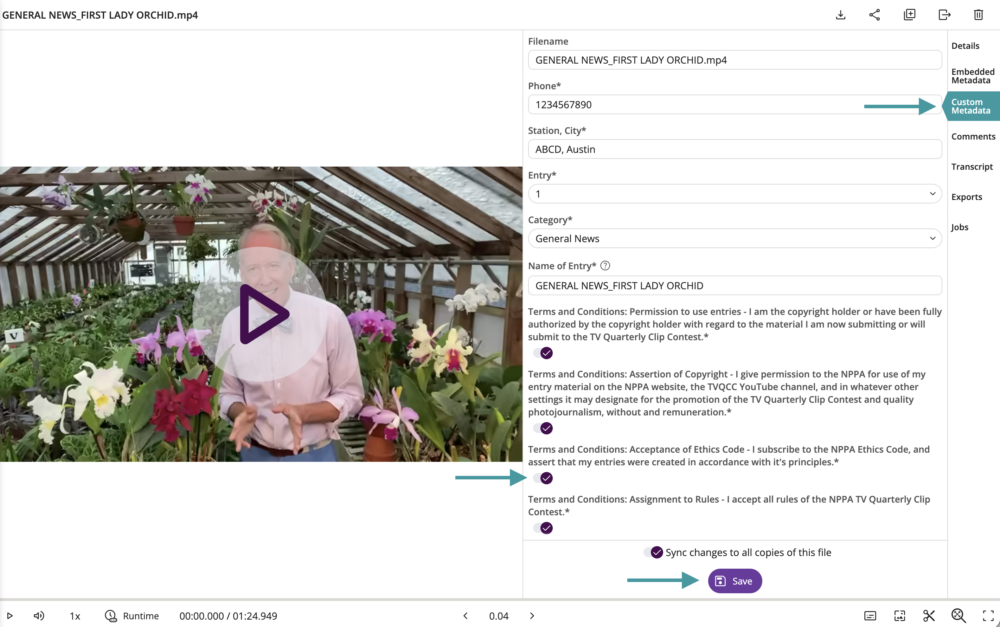Step forward with the right frame arrow
The width and height of the screenshot is (1000, 627).
532,616
